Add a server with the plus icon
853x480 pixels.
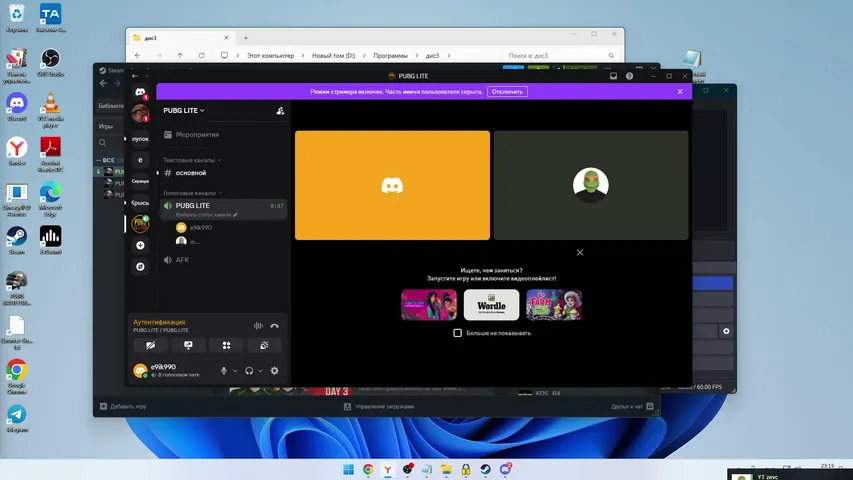[x=140, y=245]
